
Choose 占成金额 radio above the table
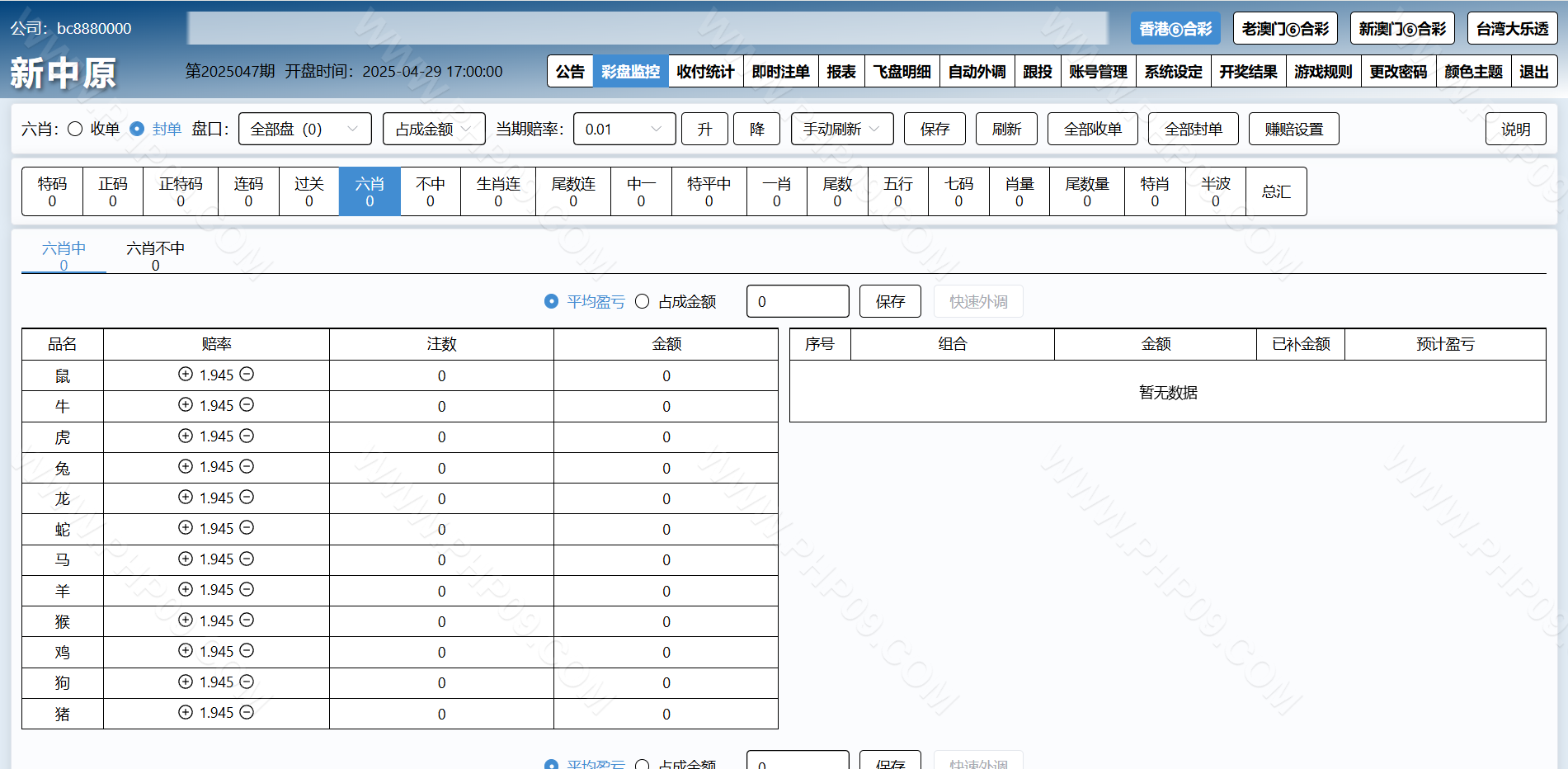click(x=643, y=301)
